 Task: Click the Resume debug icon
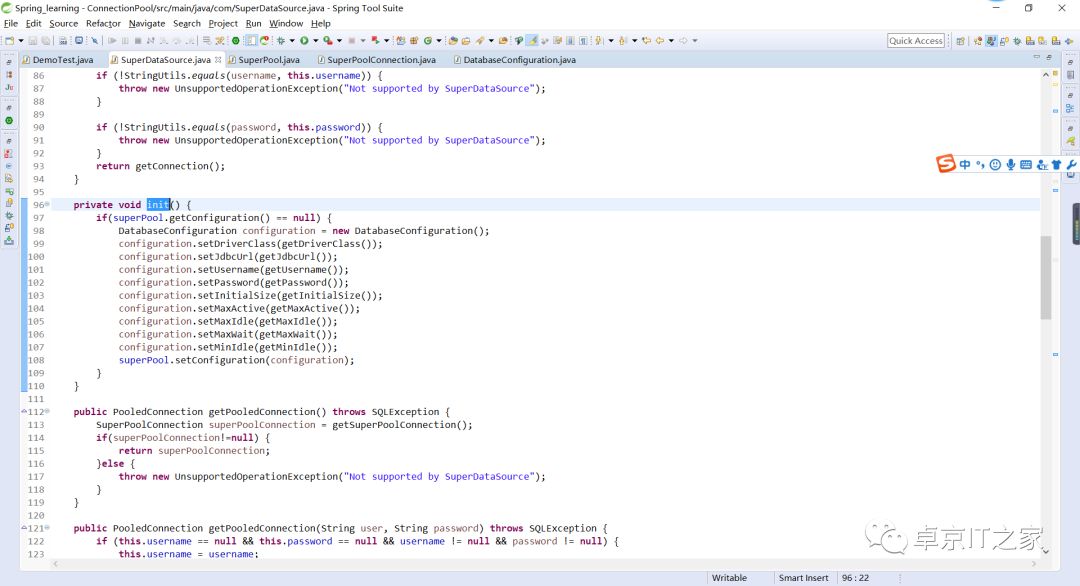[x=112, y=41]
